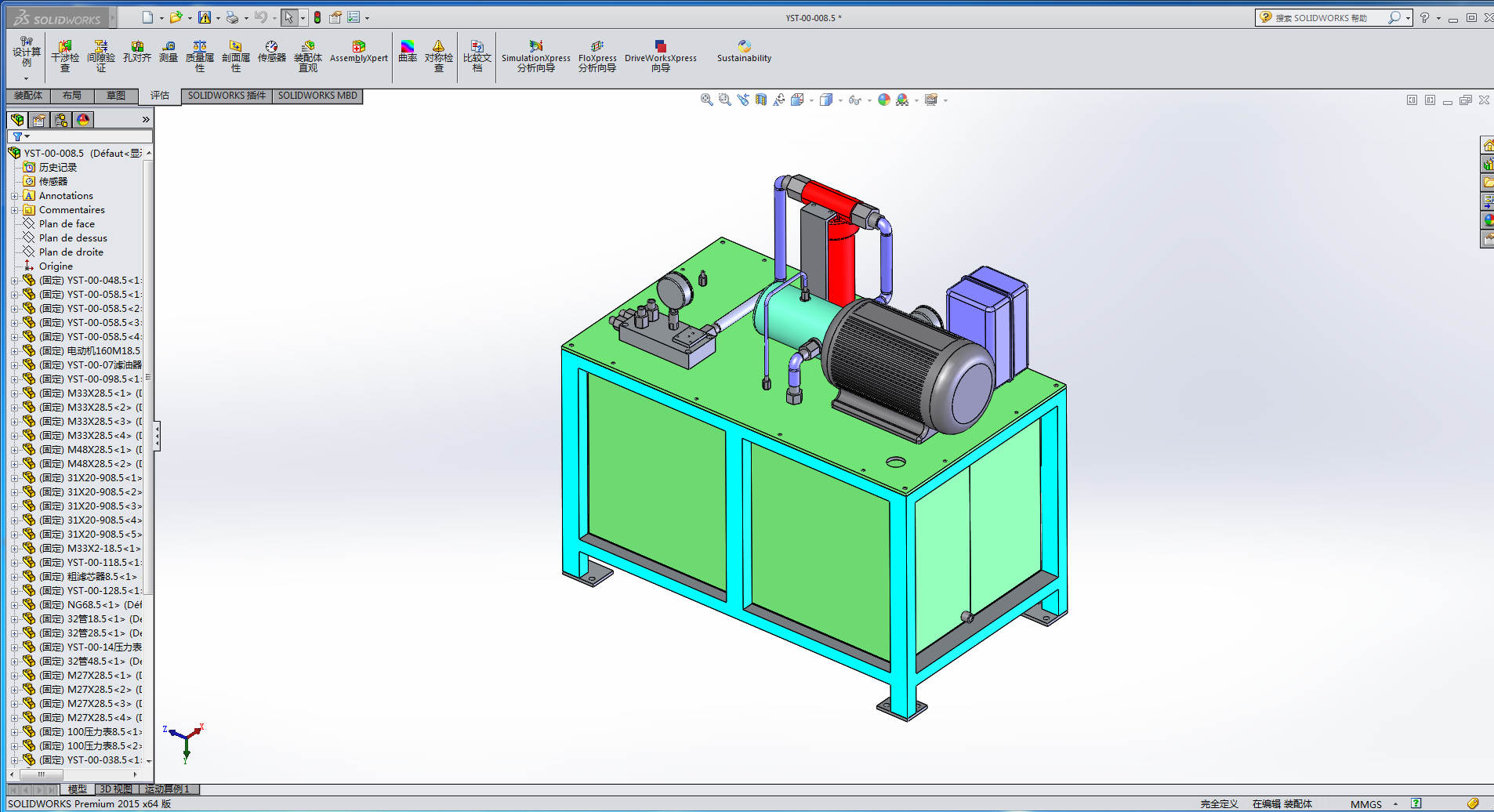This screenshot has width=1494, height=812.
Task: Open the 运动算例1 motion study tab
Action: pyautogui.click(x=167, y=789)
